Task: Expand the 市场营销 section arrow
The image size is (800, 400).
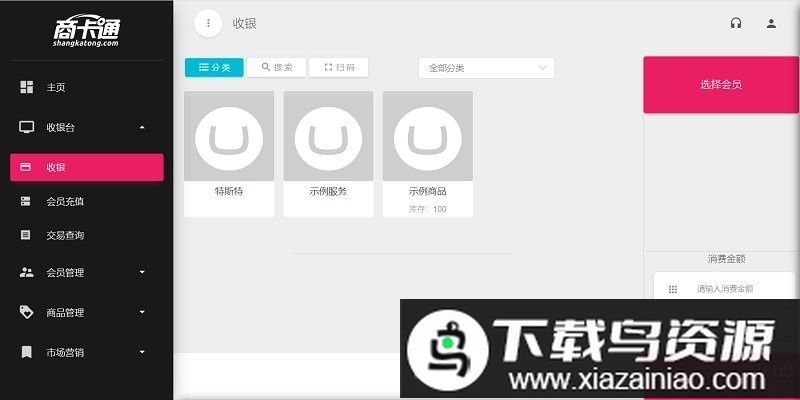Action: coord(142,352)
